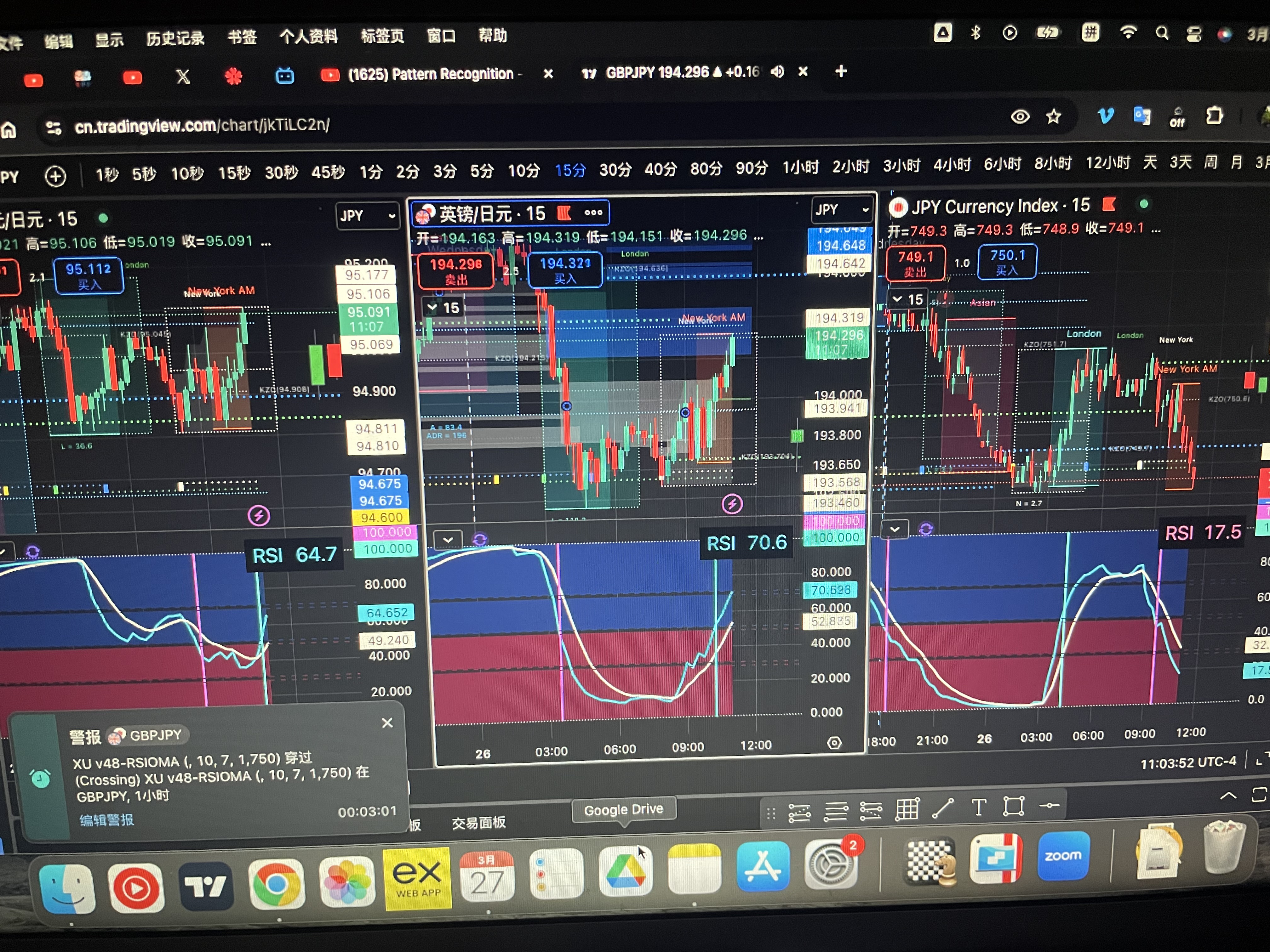Image resolution: width=1270 pixels, height=952 pixels.
Task: Click the 编辑警报 link in the alert
Action: coord(107,820)
